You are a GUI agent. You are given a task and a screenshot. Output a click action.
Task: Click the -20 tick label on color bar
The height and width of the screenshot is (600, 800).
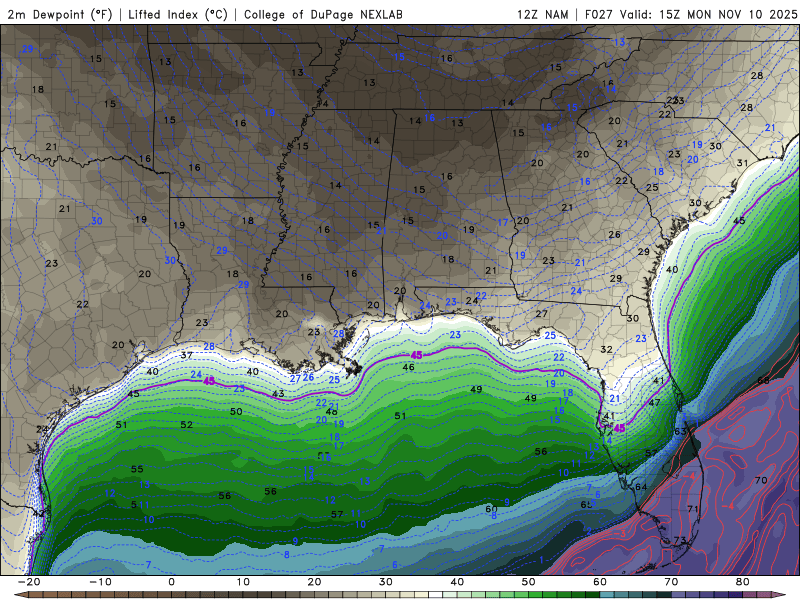29,582
